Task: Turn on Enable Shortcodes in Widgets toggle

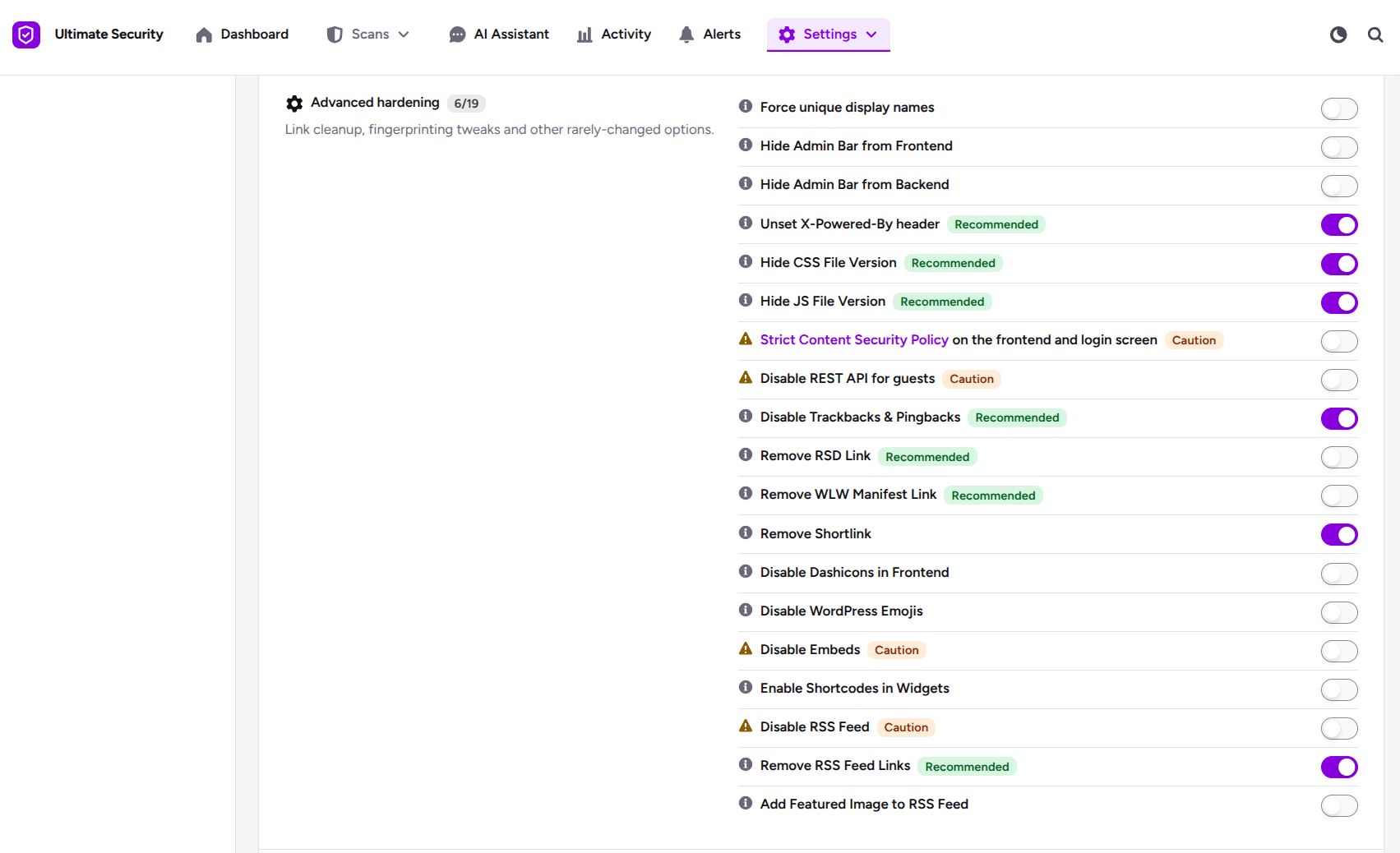Action: coord(1339,689)
